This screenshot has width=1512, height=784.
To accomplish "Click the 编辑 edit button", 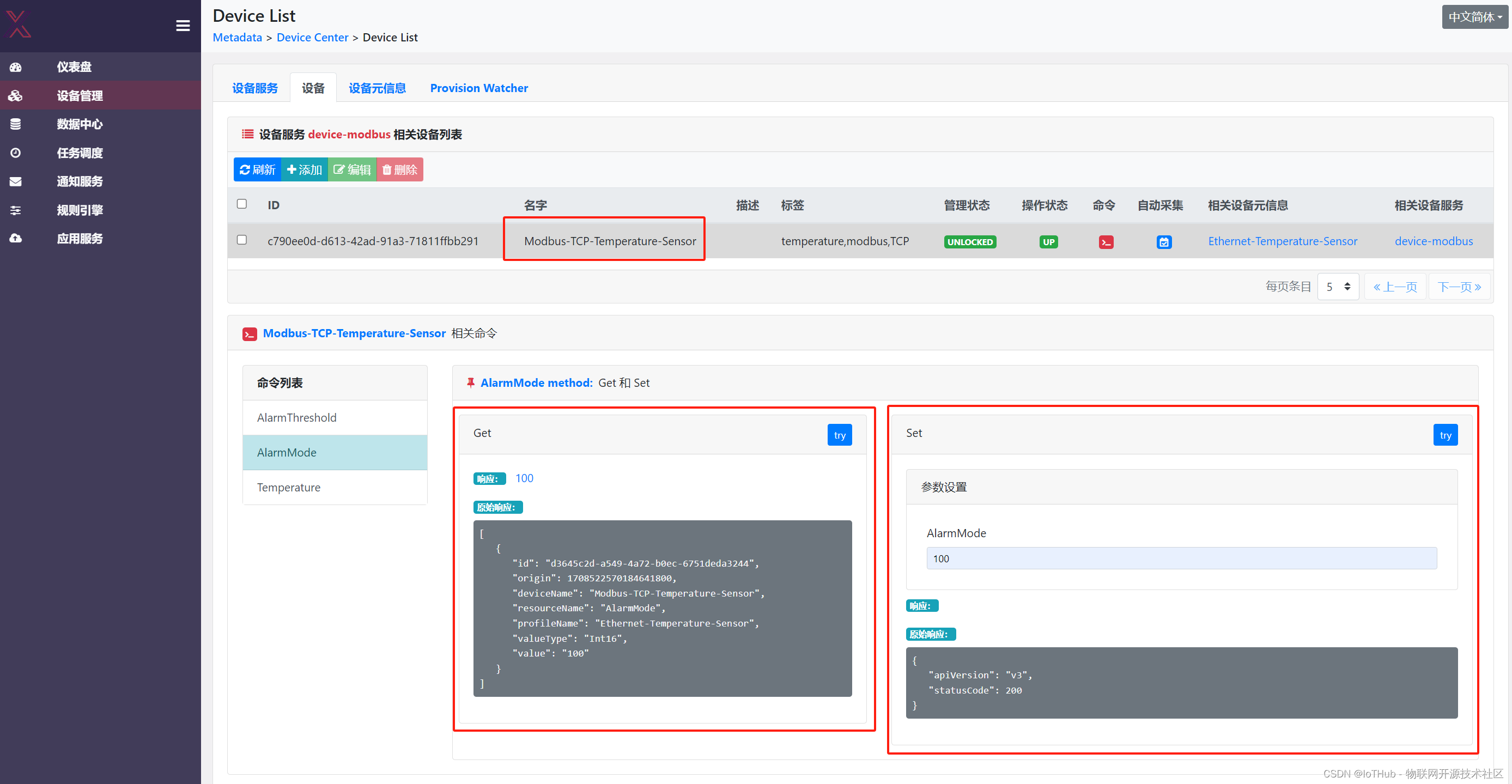I will coord(352,169).
